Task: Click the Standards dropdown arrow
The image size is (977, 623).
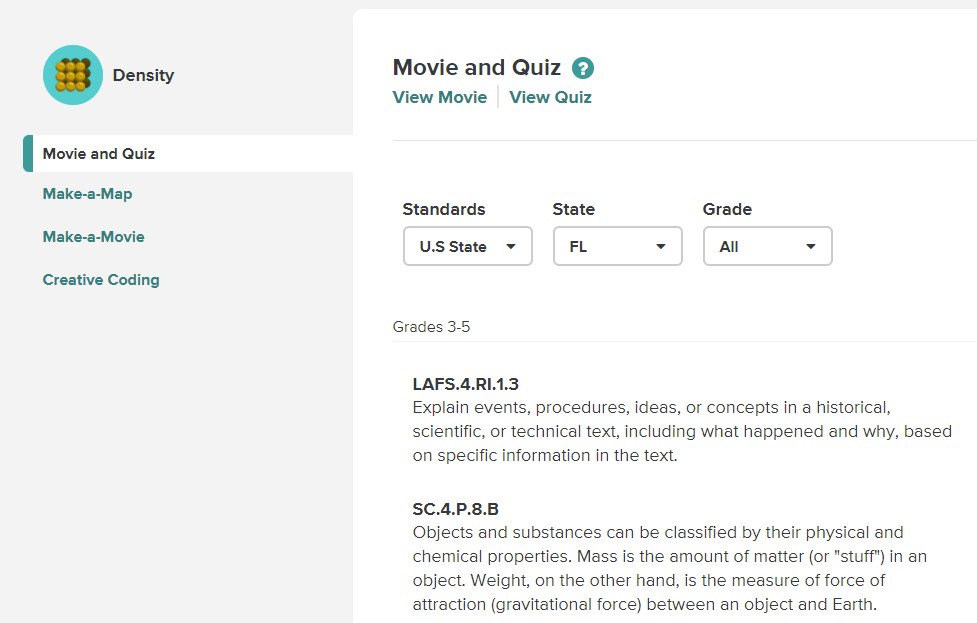Action: coord(511,247)
